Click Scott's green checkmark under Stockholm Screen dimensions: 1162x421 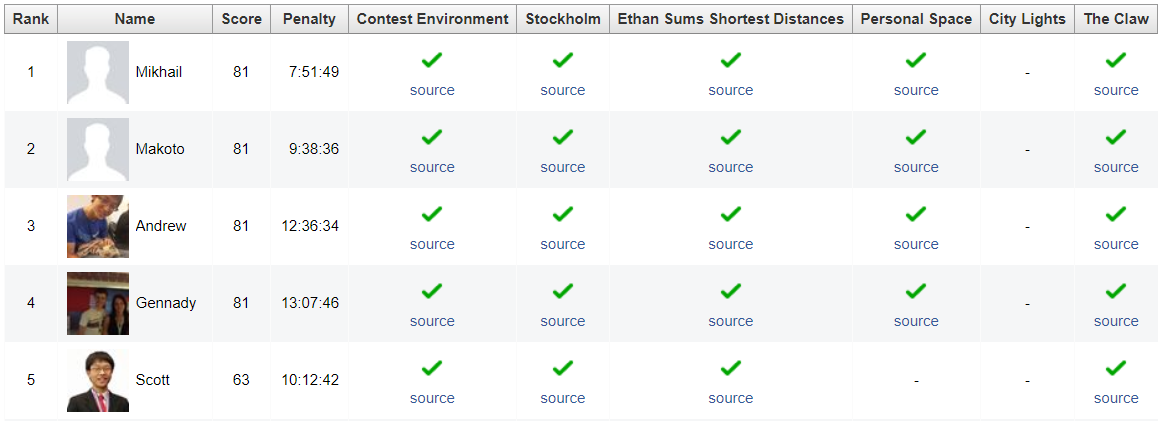(563, 368)
